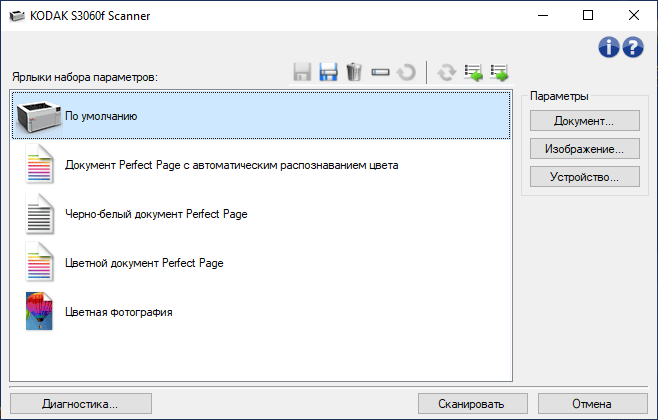This screenshot has width=658, height=420.
Task: Minimize the KODAK S3060f Scanner window
Action: click(543, 16)
